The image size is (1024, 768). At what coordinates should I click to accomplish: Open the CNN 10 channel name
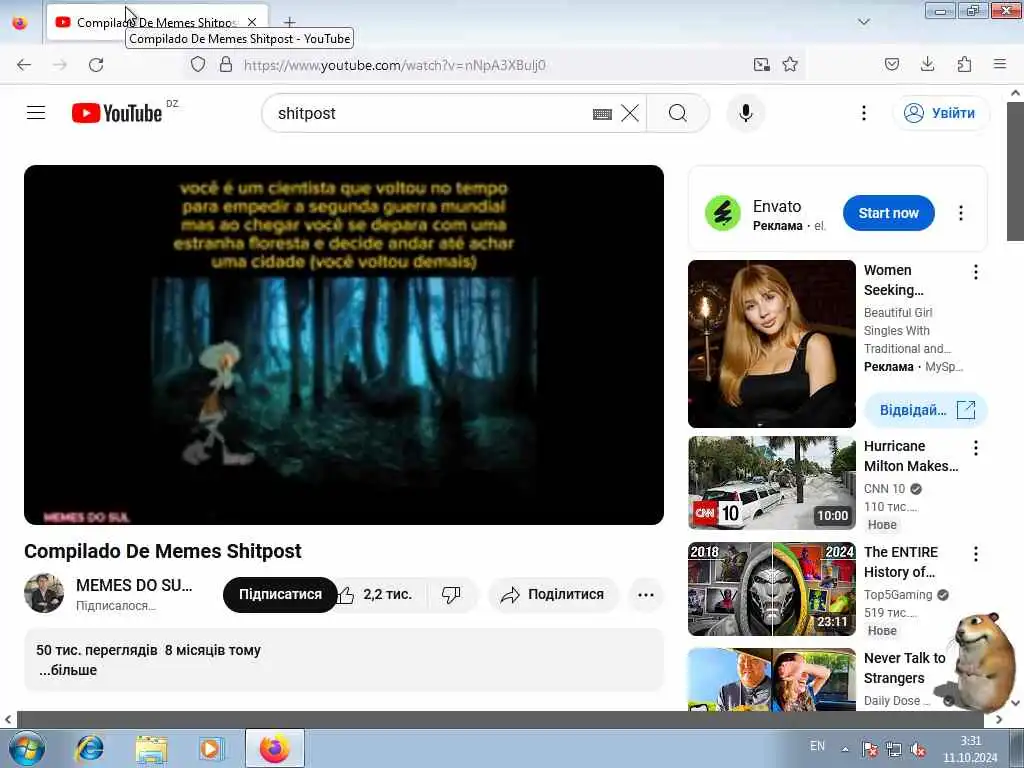pyautogui.click(x=884, y=488)
